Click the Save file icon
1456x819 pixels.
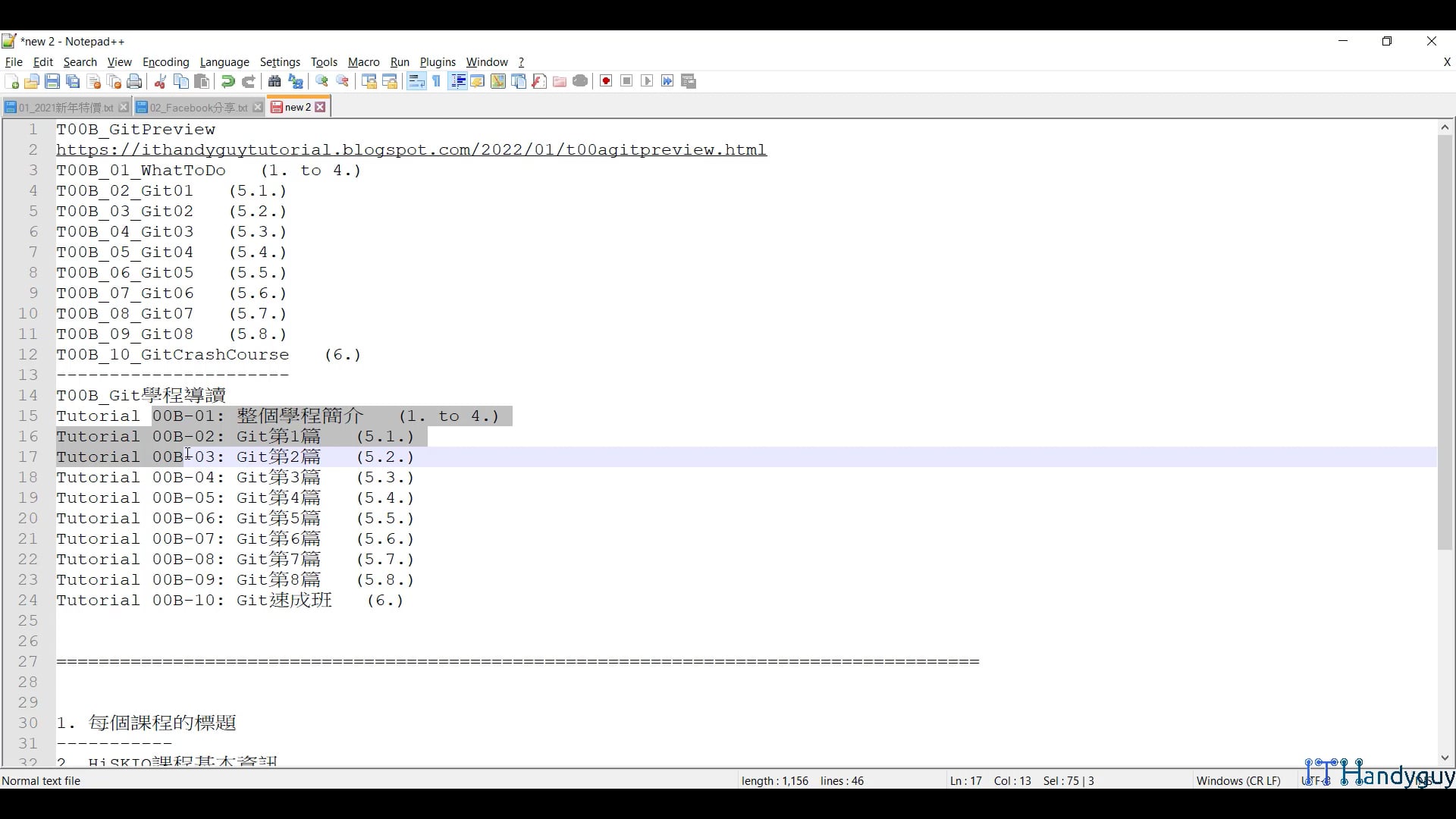click(x=52, y=82)
